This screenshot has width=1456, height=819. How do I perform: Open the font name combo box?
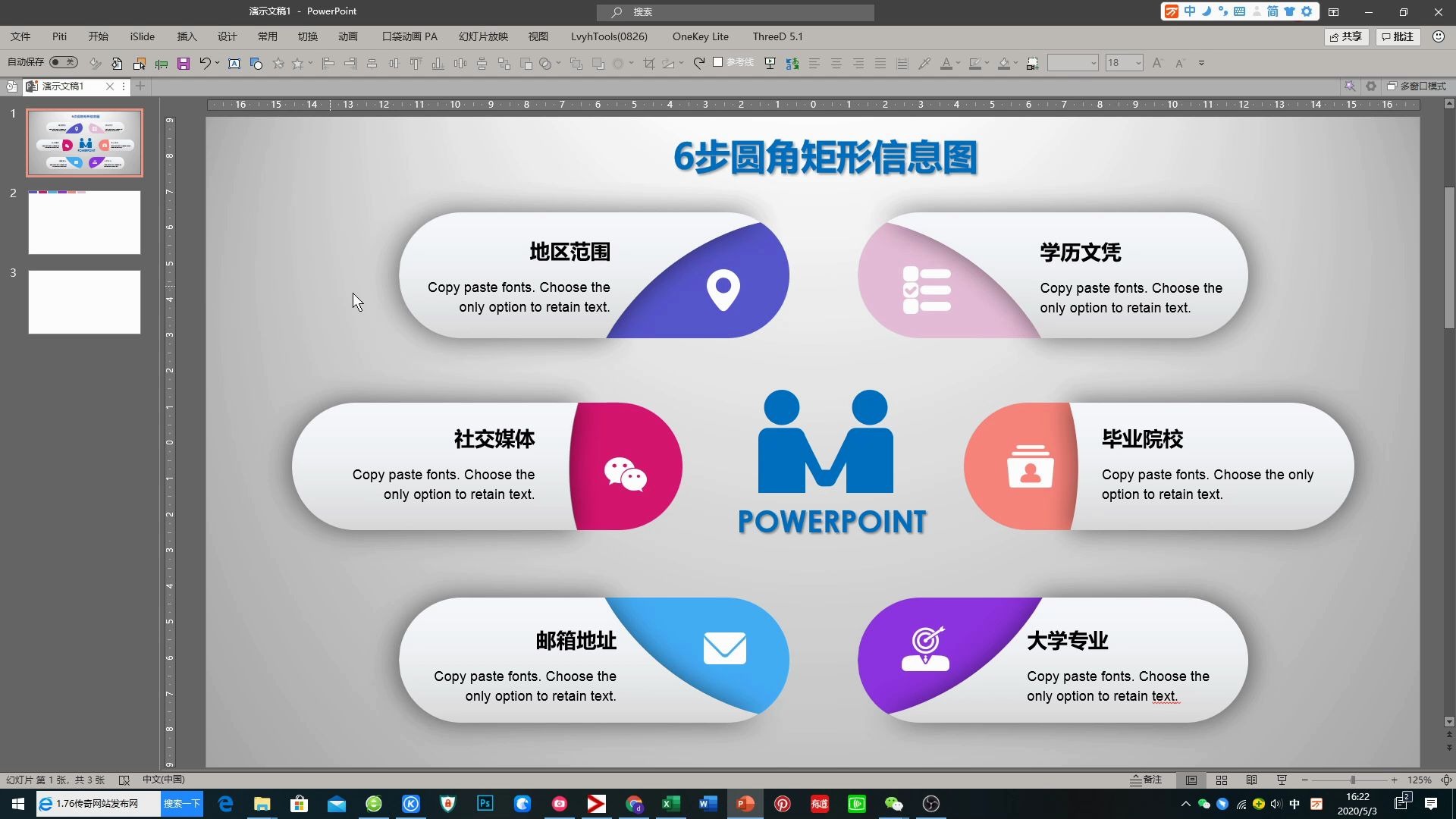coord(1072,63)
